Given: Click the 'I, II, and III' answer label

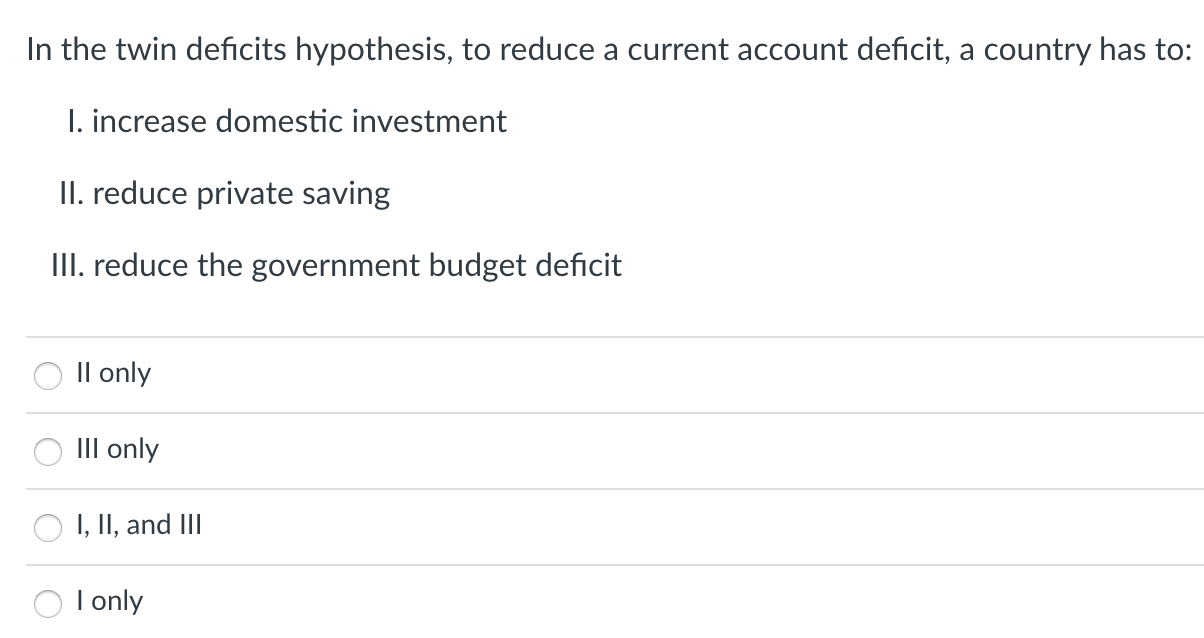Looking at the screenshot, I should point(139,524).
